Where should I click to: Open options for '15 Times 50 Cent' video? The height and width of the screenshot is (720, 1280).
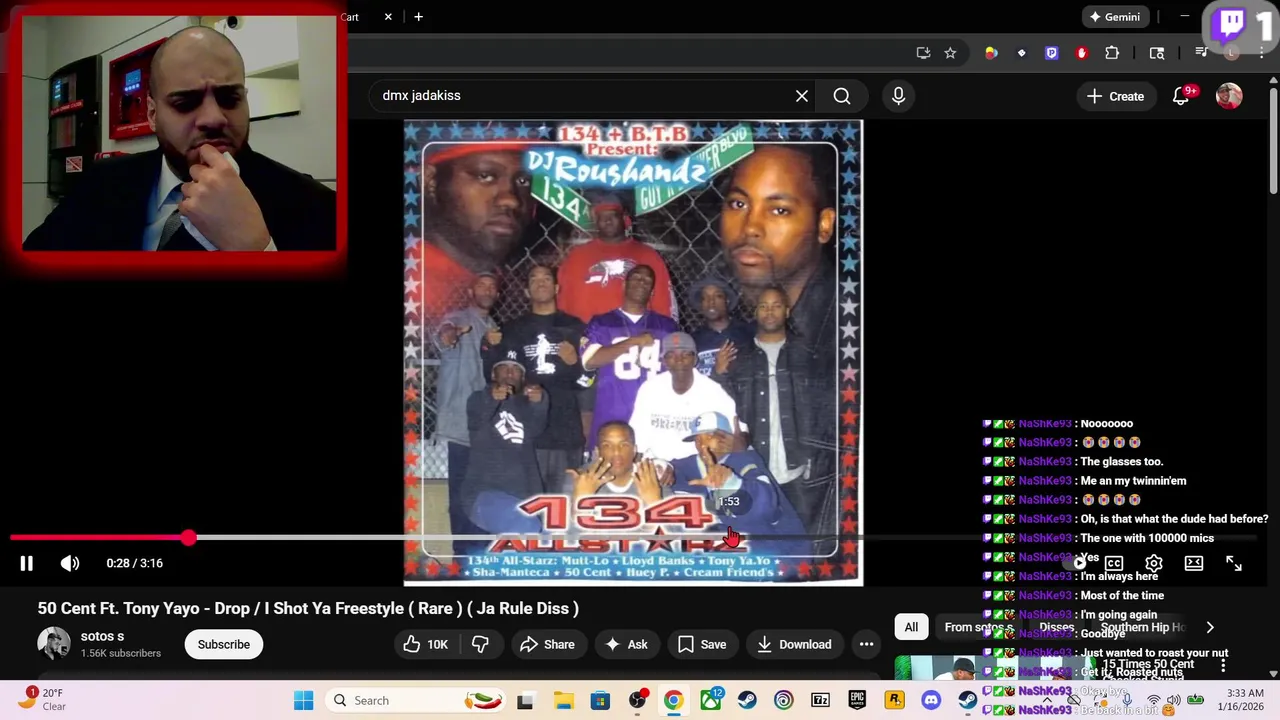1223,665
